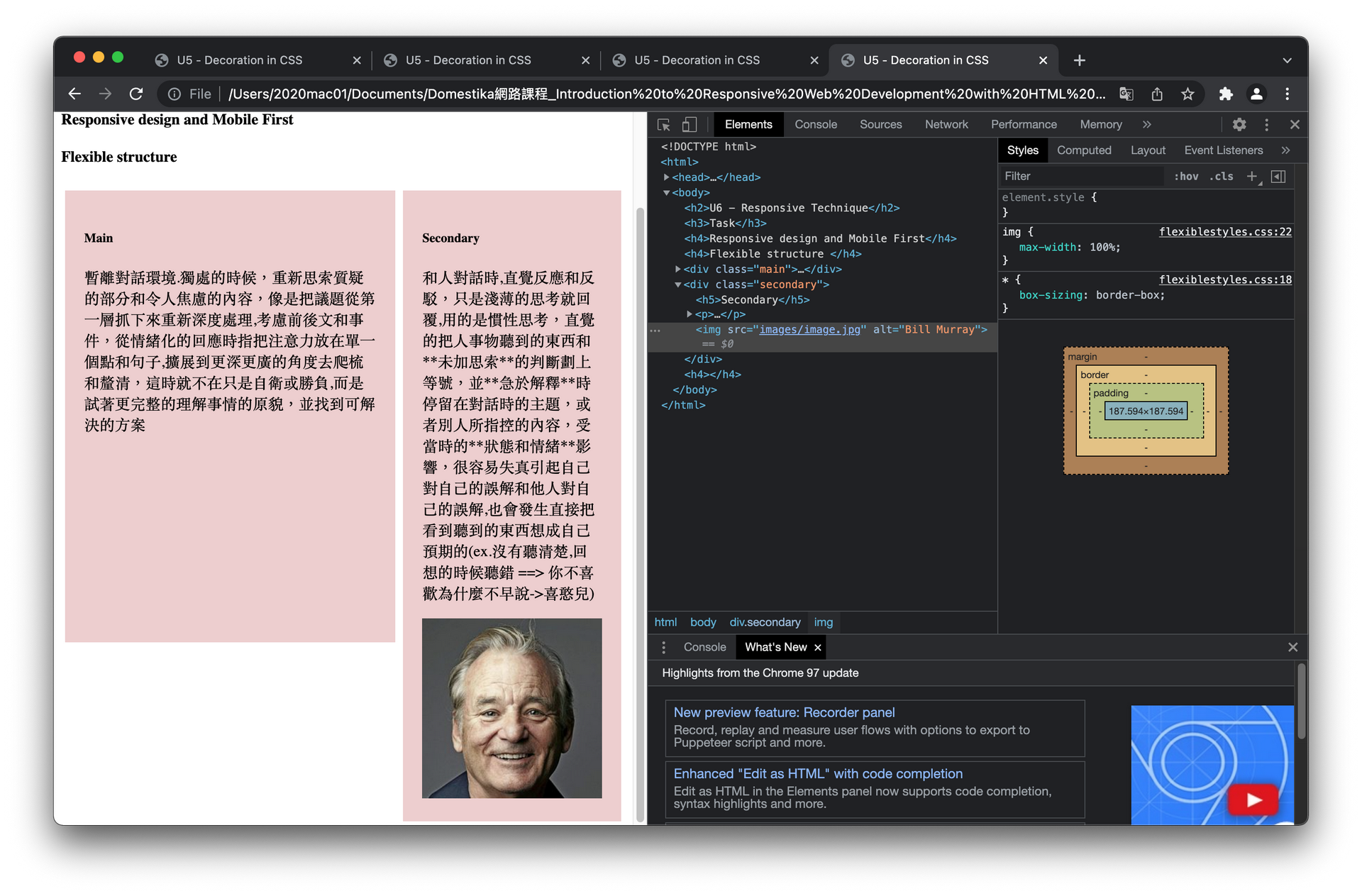The height and width of the screenshot is (896, 1362).
Task: Click the new style rule plus icon
Action: pyautogui.click(x=1252, y=177)
